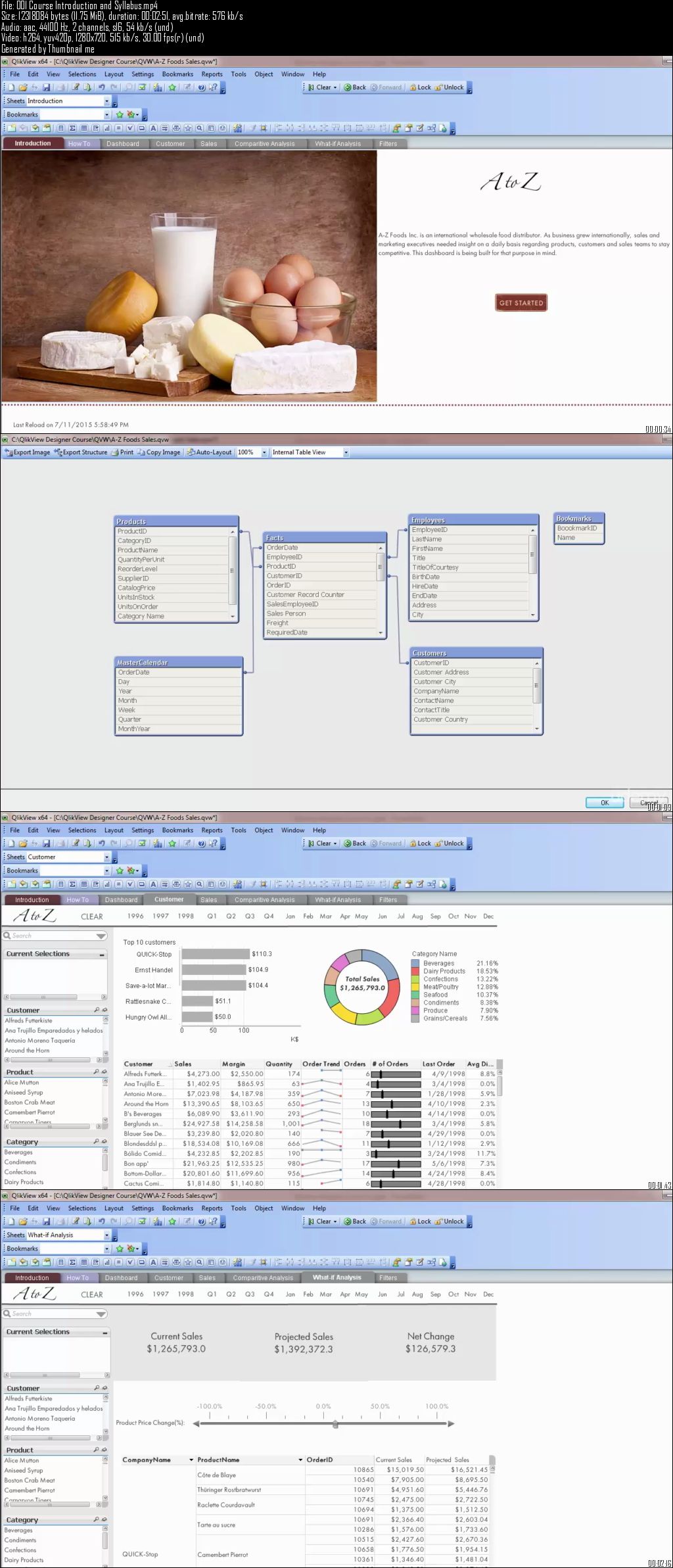Open Internal Table View dropdown
Screen dimensions: 673x1568
(x=346, y=452)
